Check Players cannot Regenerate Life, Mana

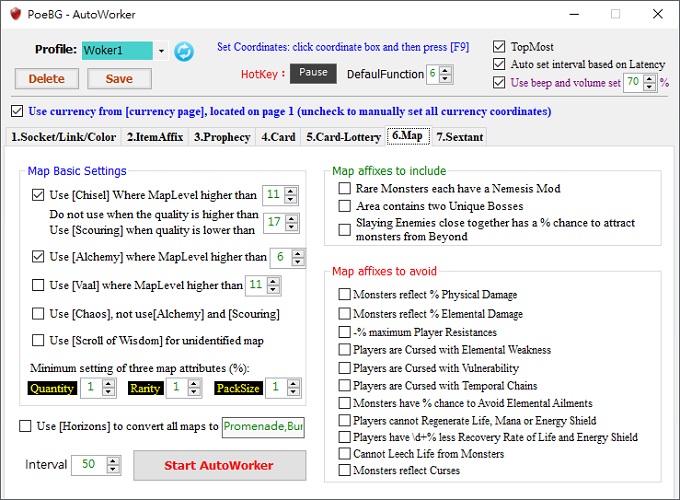pyautogui.click(x=344, y=420)
